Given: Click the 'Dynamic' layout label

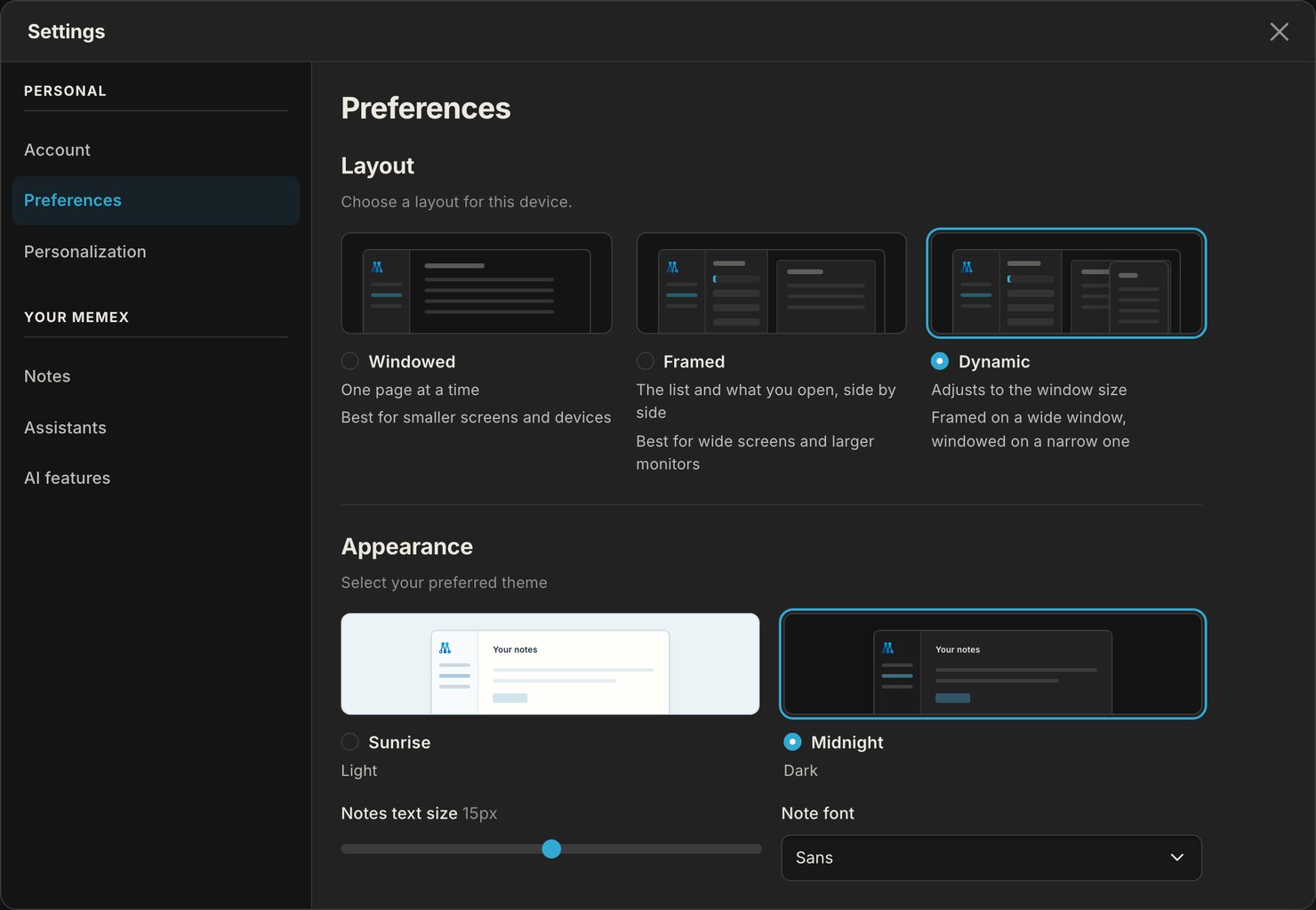Looking at the screenshot, I should [x=994, y=362].
